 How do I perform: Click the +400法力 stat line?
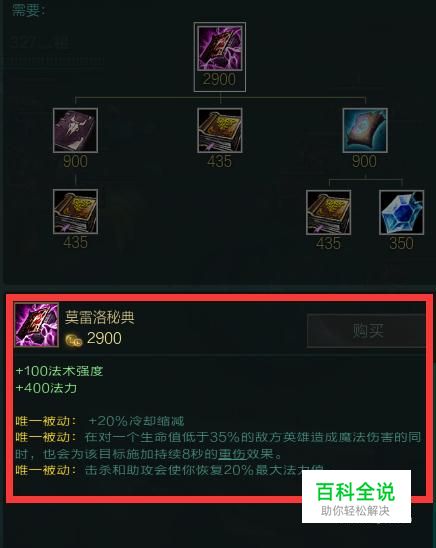click(46, 388)
